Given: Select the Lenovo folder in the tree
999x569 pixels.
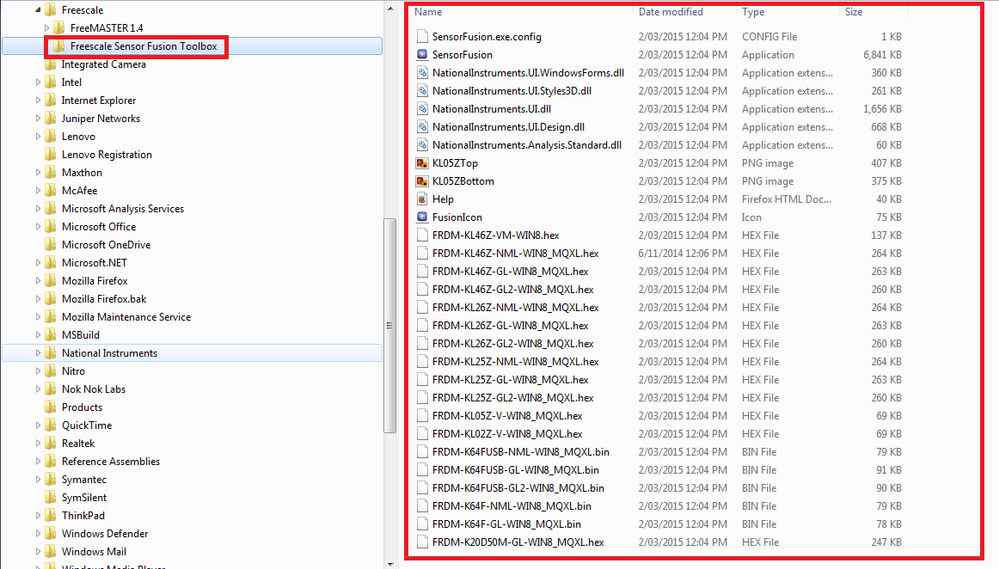Looking at the screenshot, I should tap(78, 136).
